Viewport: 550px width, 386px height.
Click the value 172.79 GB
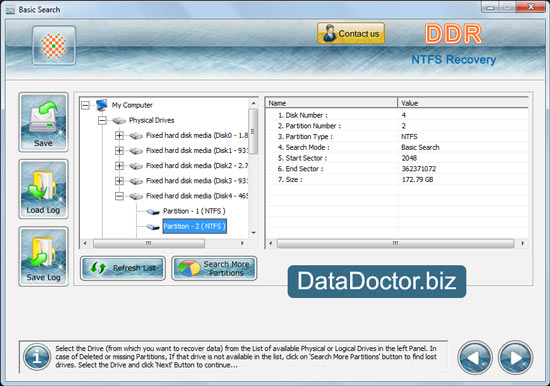coord(417,179)
